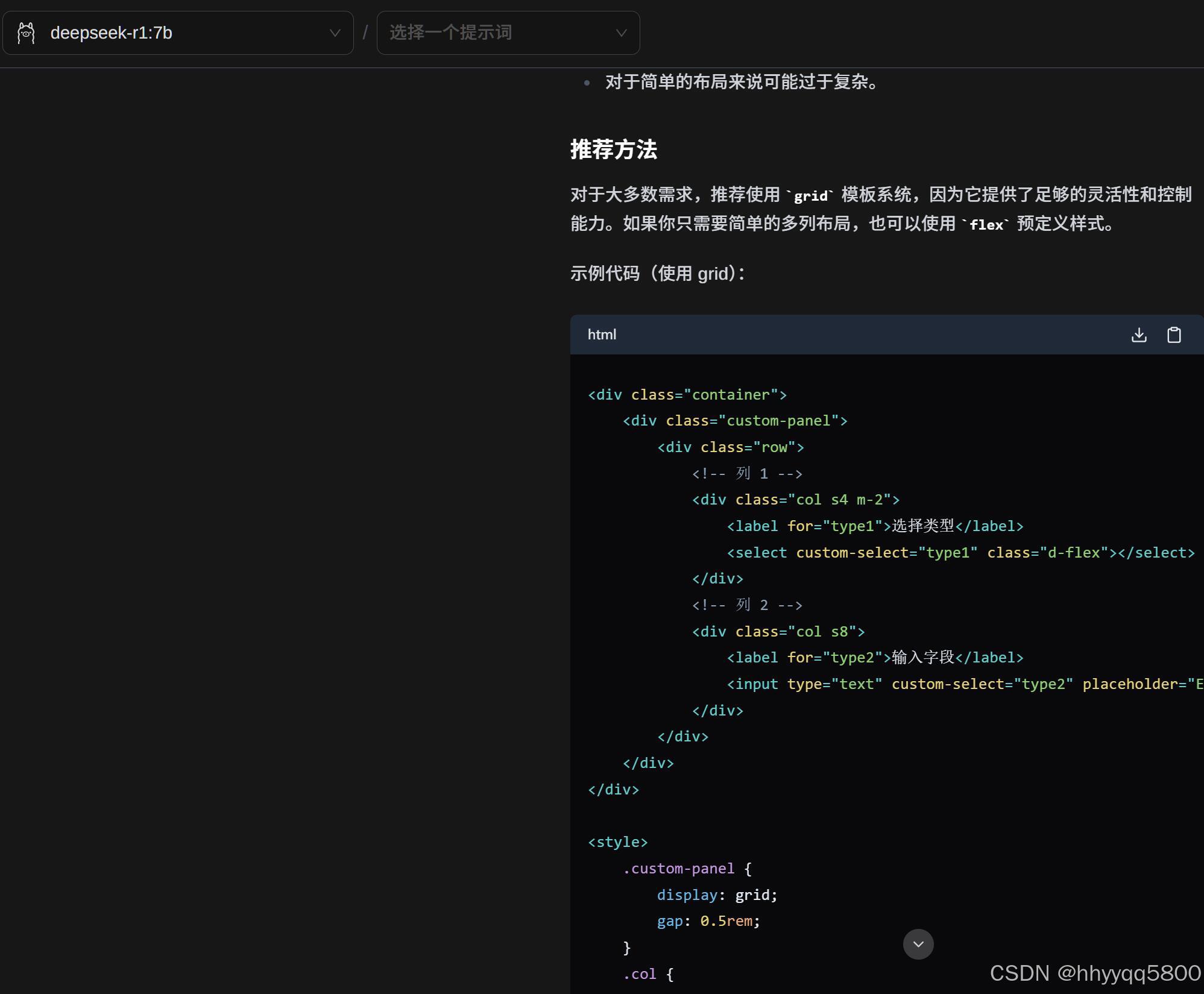1204x994 pixels.
Task: Copy the html code block to clipboard
Action: 1173,335
